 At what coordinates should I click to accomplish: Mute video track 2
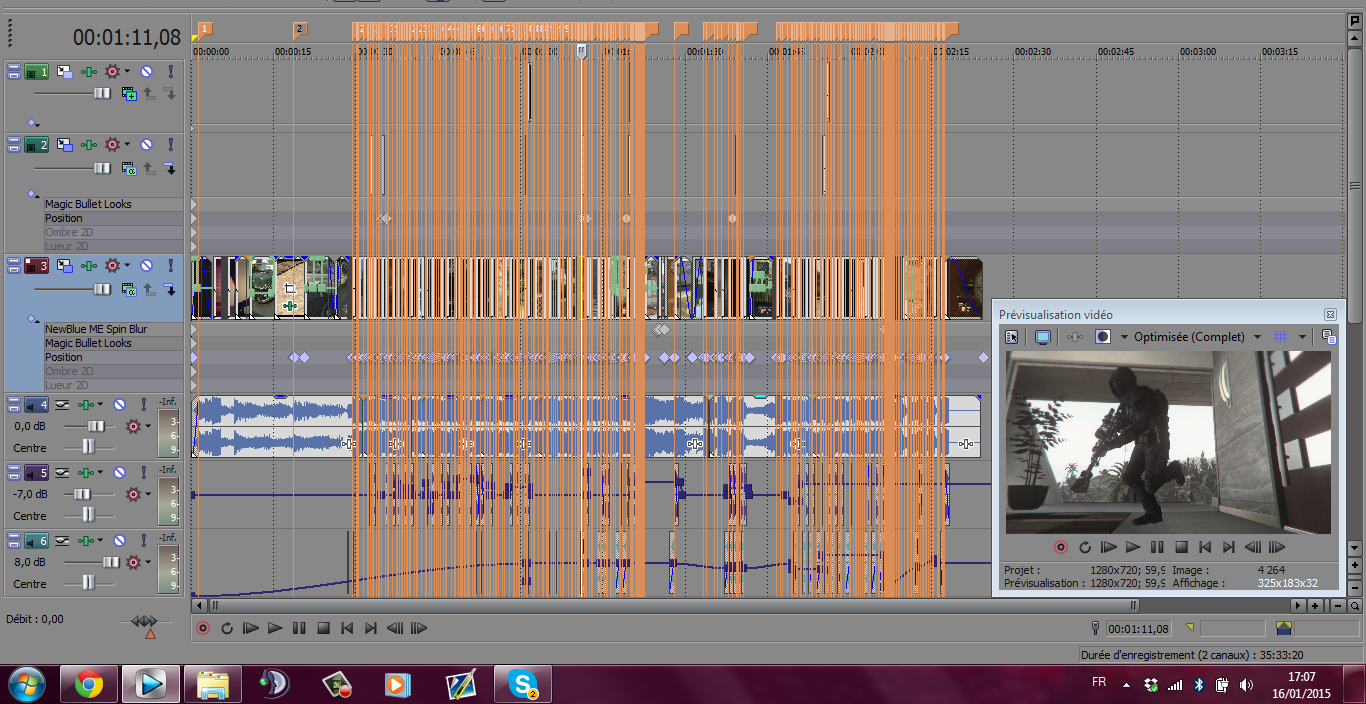146,145
